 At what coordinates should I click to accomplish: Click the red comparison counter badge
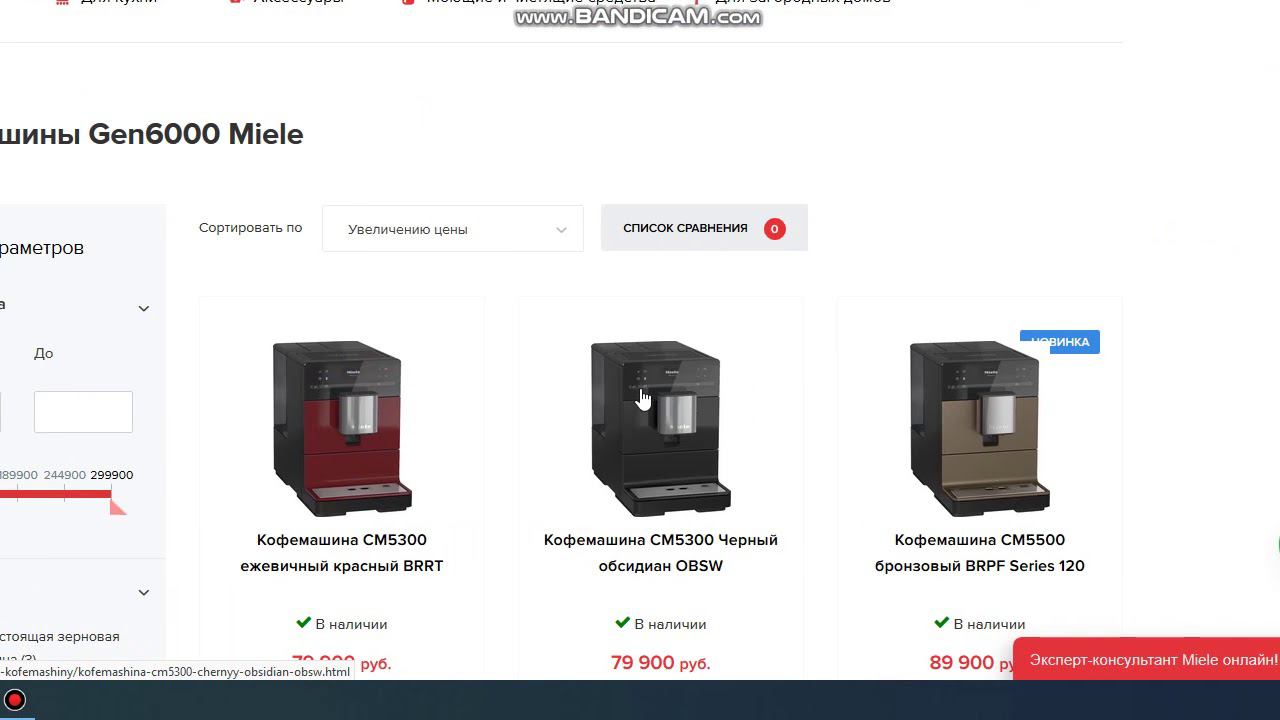774,229
